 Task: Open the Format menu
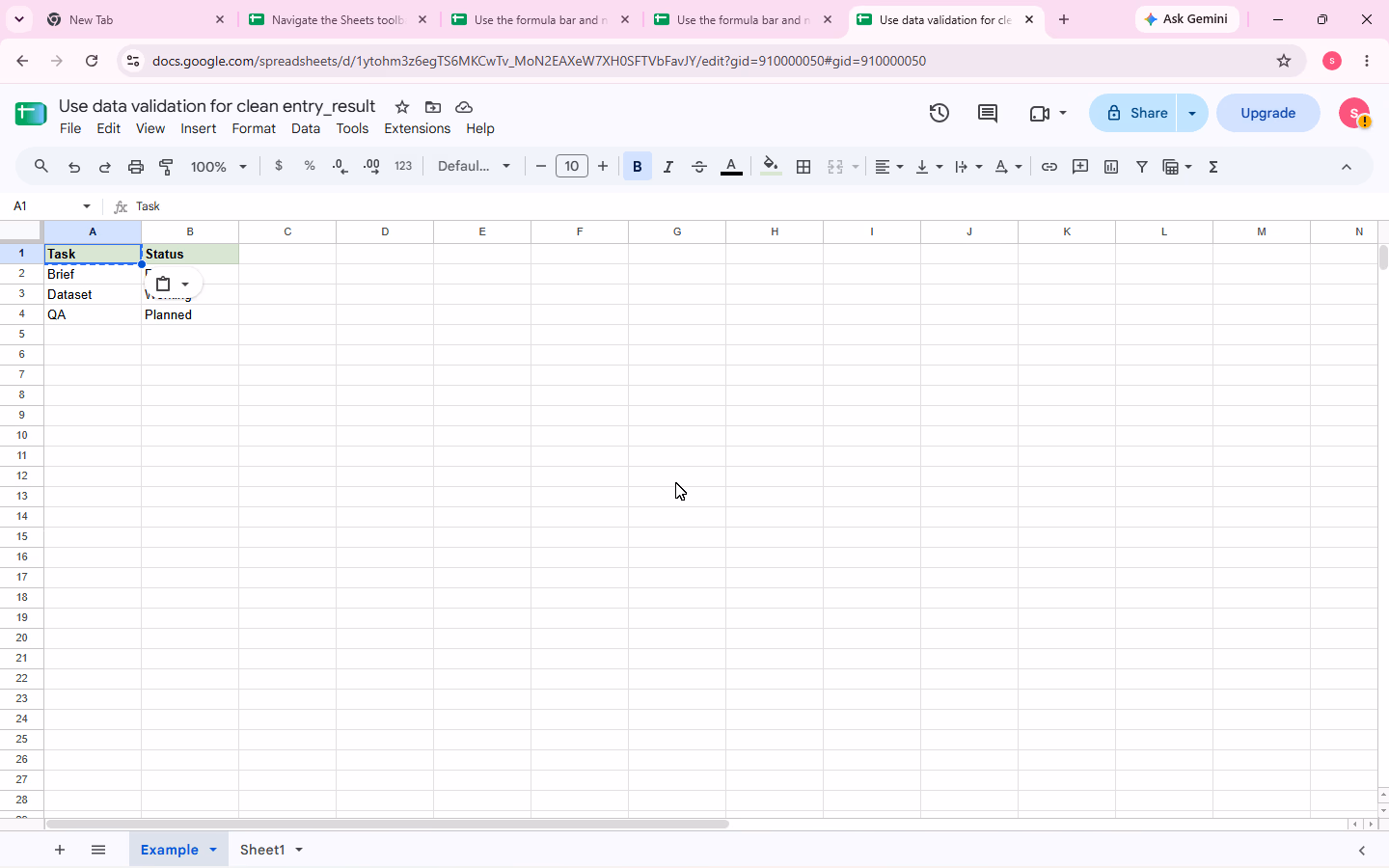254,128
